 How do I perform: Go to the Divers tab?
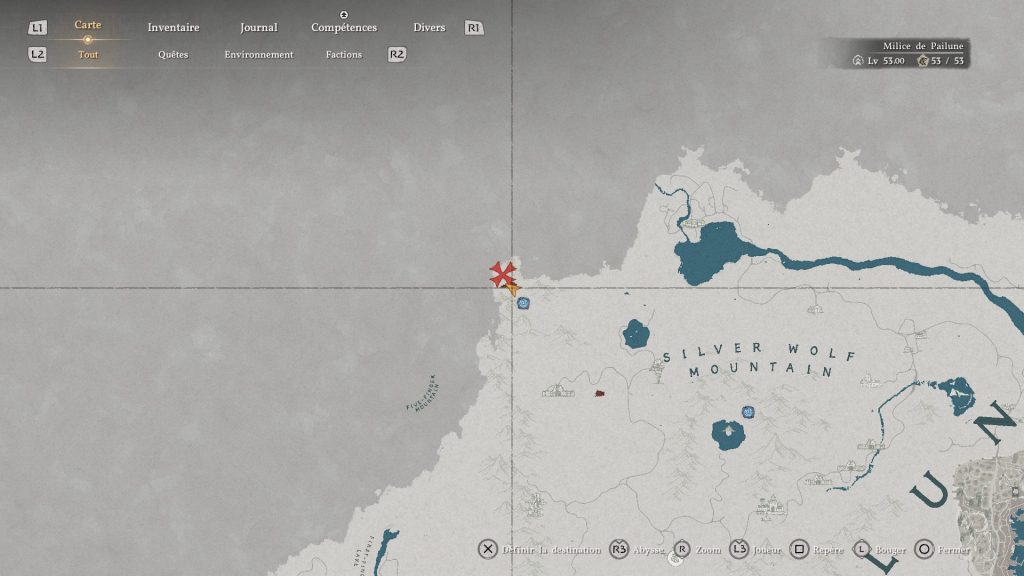429,28
